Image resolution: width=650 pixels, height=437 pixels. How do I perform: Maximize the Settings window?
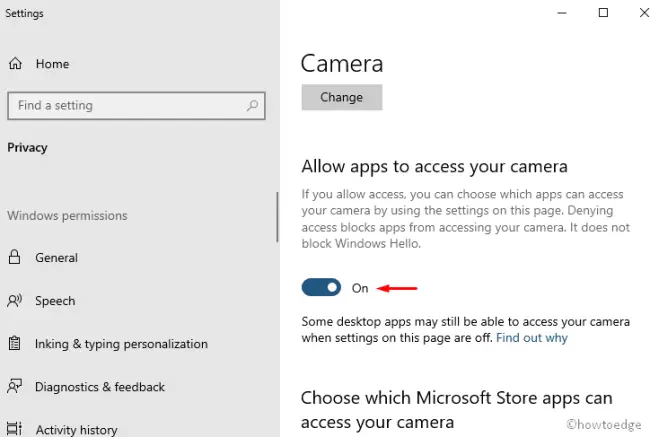coord(603,13)
